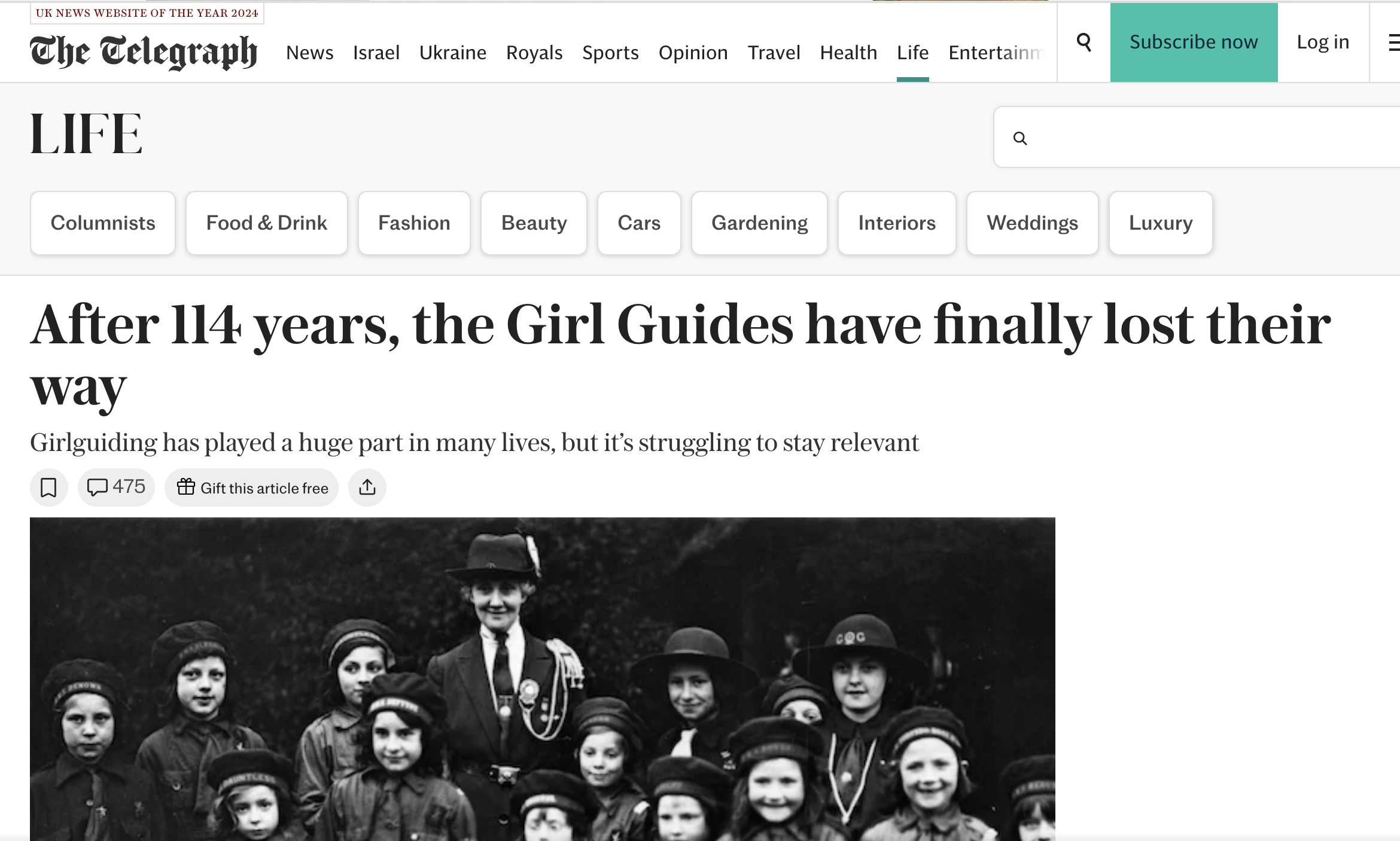Viewport: 1400px width, 841px height.
Task: Open the 475 comments bubble
Action: [116, 487]
